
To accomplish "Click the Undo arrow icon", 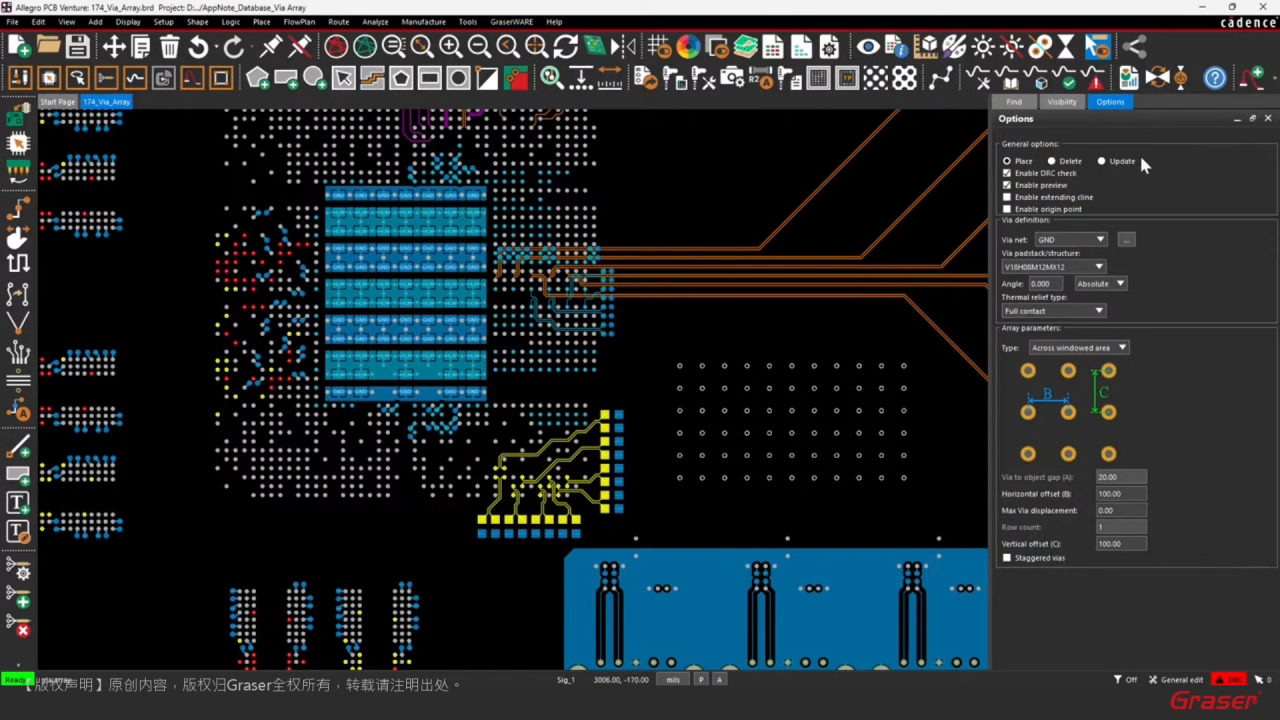I will (199, 46).
